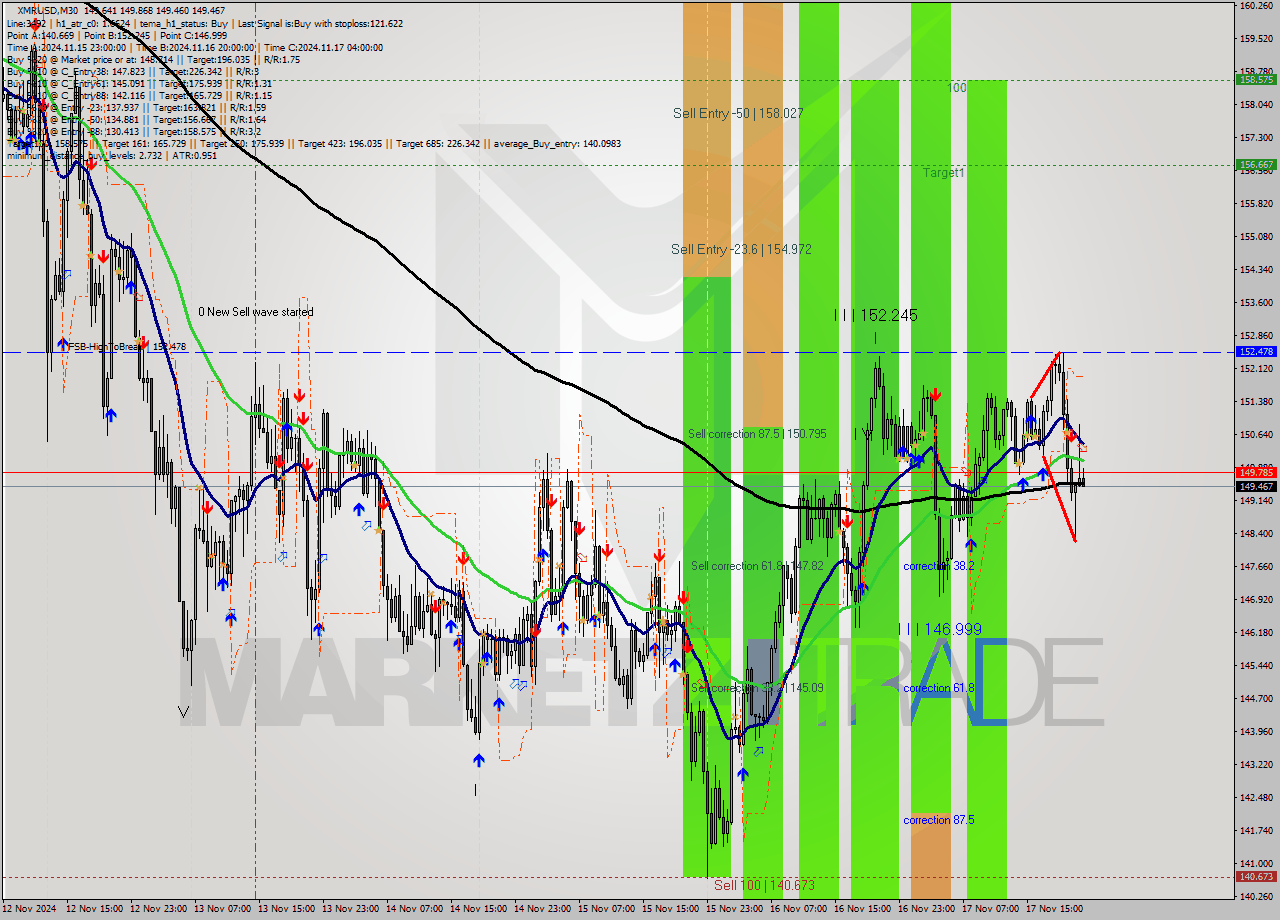The image size is (1280, 920).
Task: Click the '17 Nov 15:00' time axis label
Action: point(1054,909)
